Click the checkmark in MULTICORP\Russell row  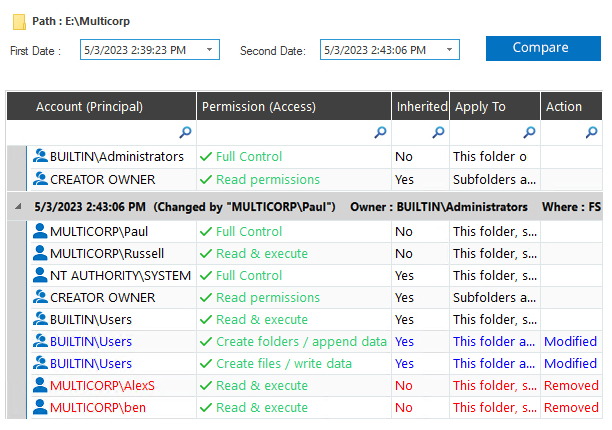tap(206, 254)
